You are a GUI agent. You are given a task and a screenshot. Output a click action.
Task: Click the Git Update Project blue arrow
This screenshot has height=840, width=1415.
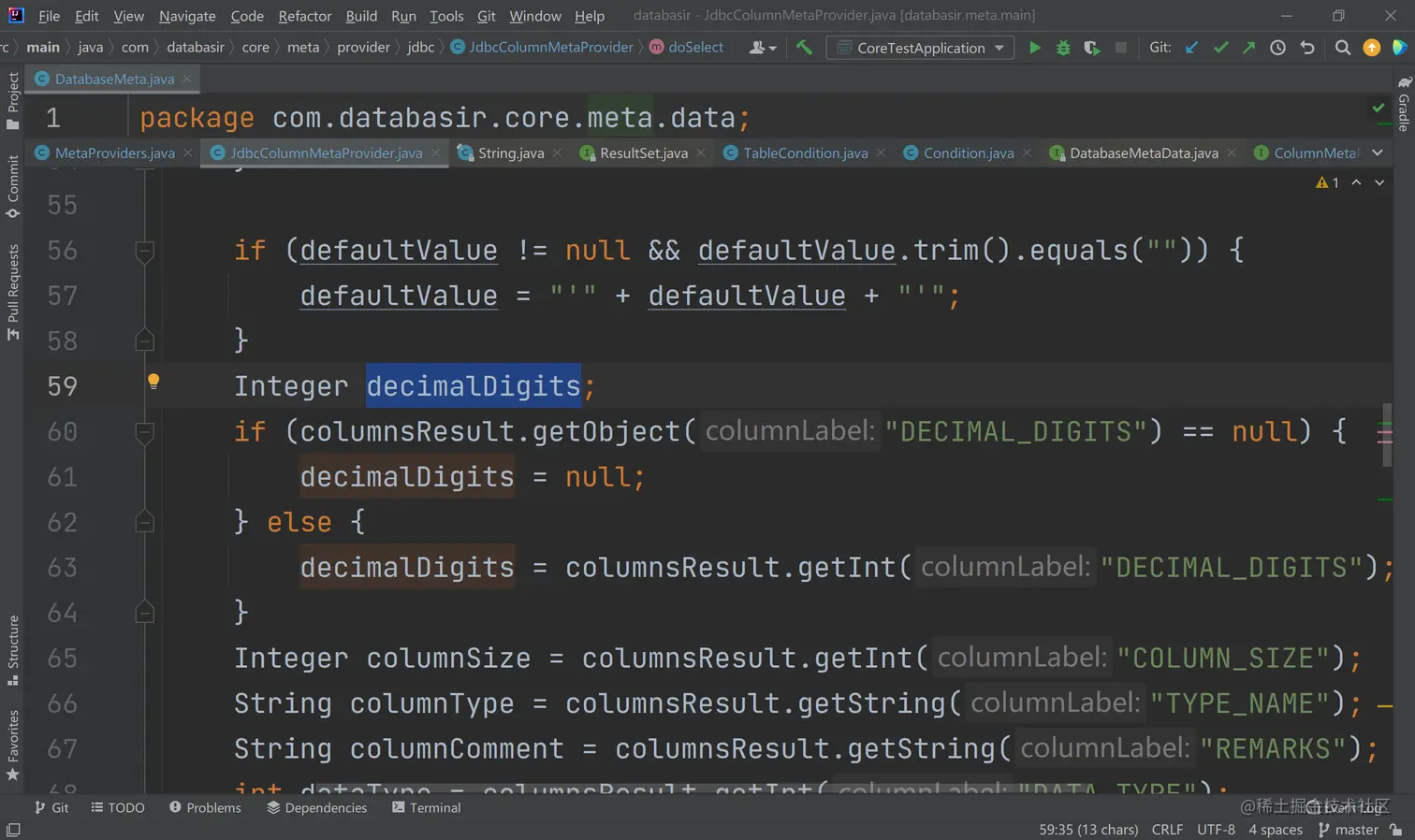[x=1191, y=47]
